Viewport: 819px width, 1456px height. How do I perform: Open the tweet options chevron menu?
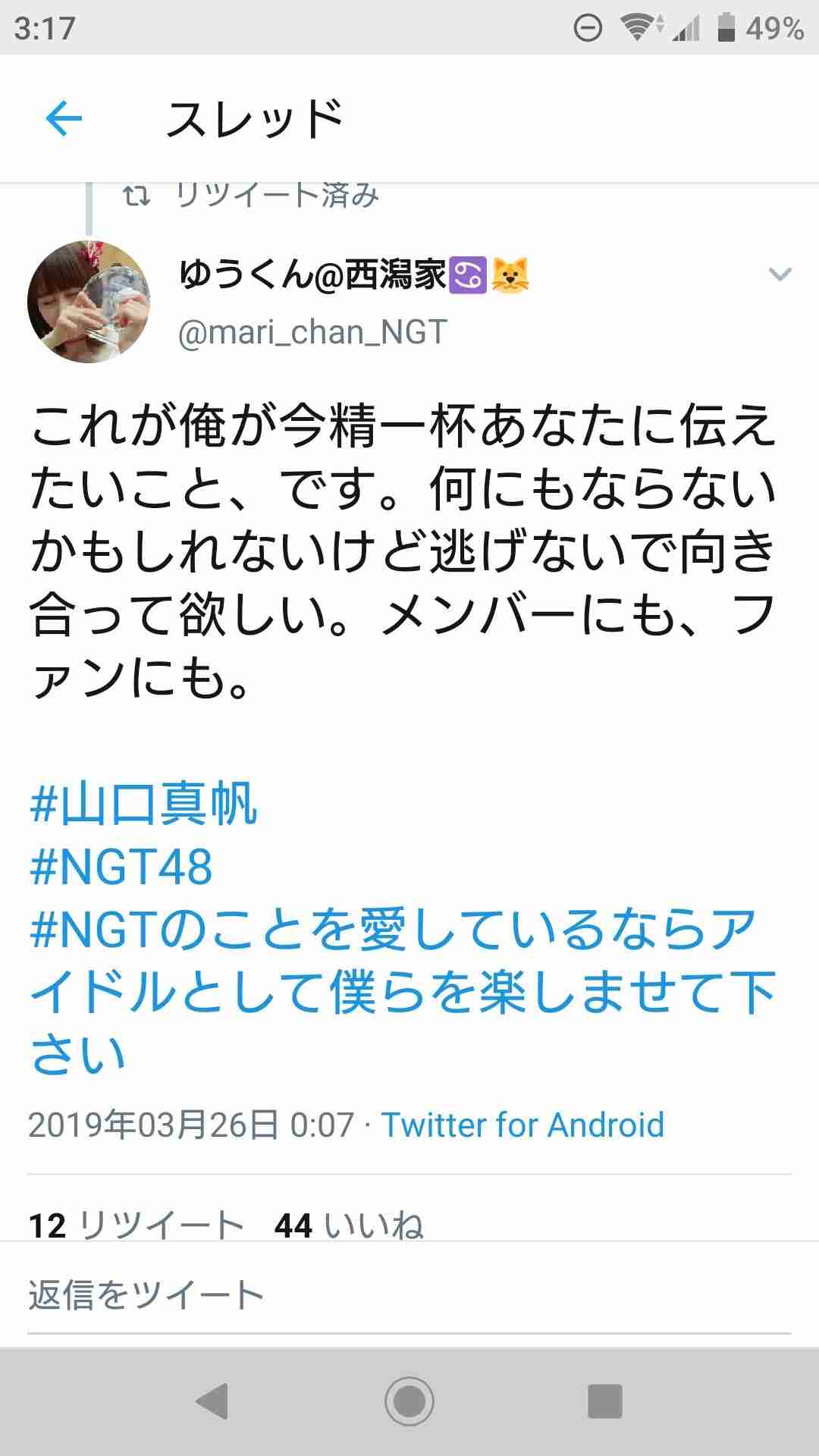(780, 274)
